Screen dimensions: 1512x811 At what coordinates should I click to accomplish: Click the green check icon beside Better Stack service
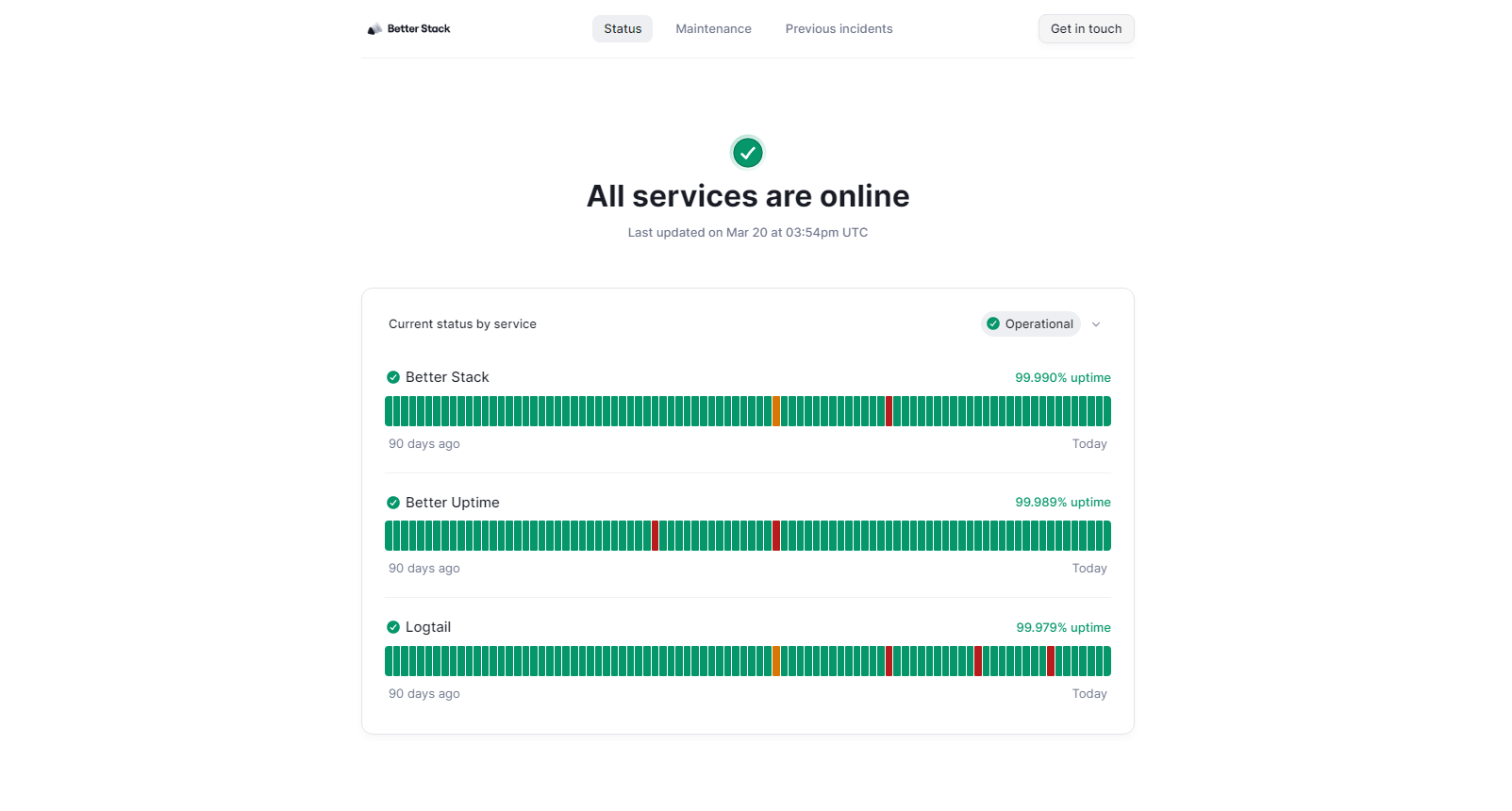pyautogui.click(x=393, y=377)
